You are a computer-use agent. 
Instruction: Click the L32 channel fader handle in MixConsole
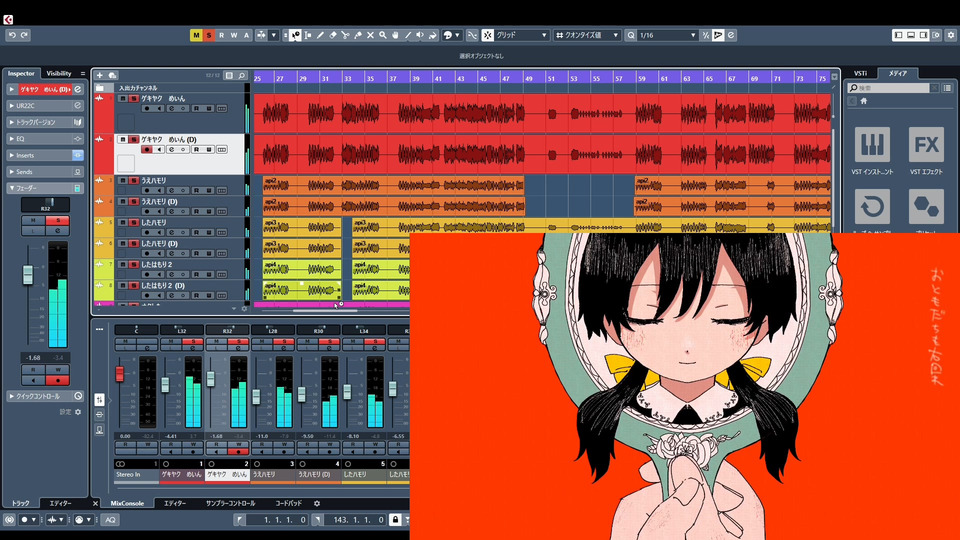(165, 384)
